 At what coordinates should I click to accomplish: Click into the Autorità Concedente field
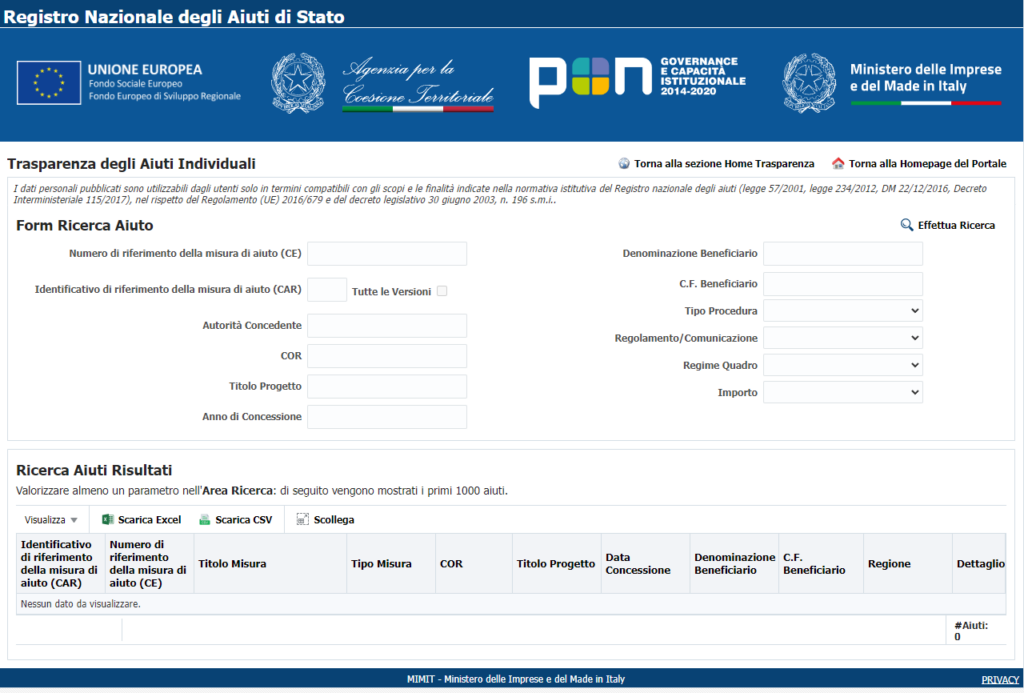pyautogui.click(x=387, y=325)
